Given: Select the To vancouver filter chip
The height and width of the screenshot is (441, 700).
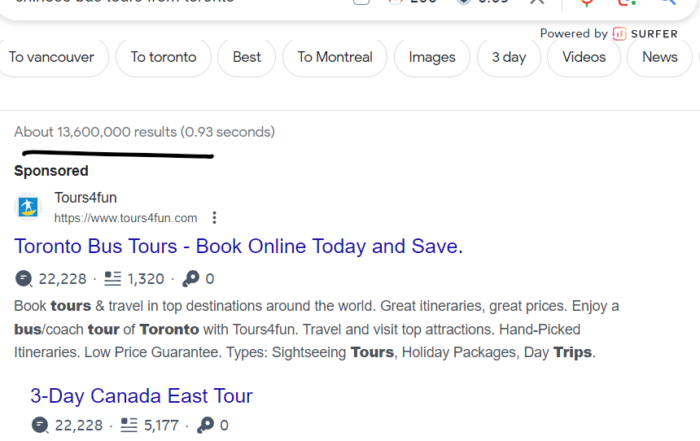Looking at the screenshot, I should tap(52, 58).
